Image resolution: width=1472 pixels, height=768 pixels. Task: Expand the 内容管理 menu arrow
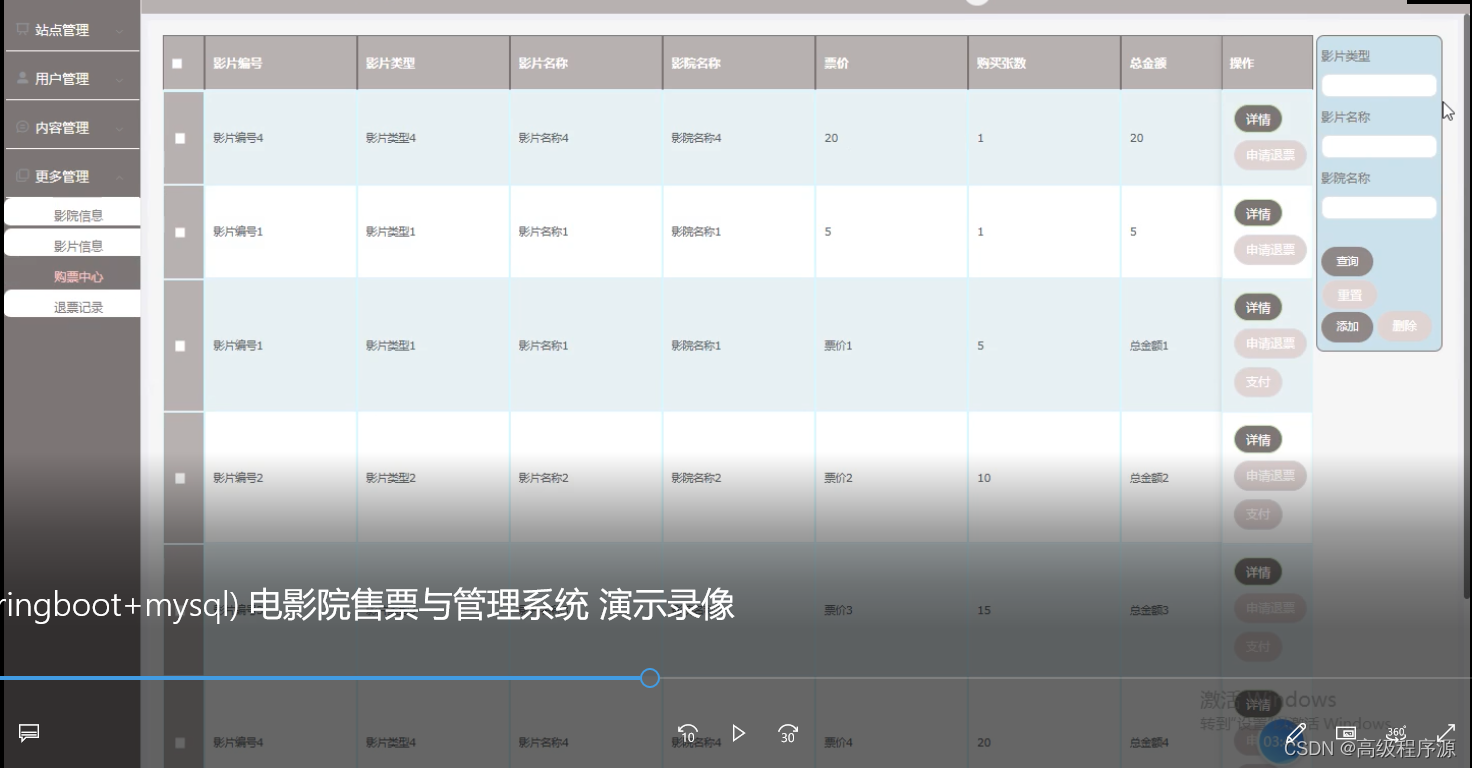tap(120, 129)
